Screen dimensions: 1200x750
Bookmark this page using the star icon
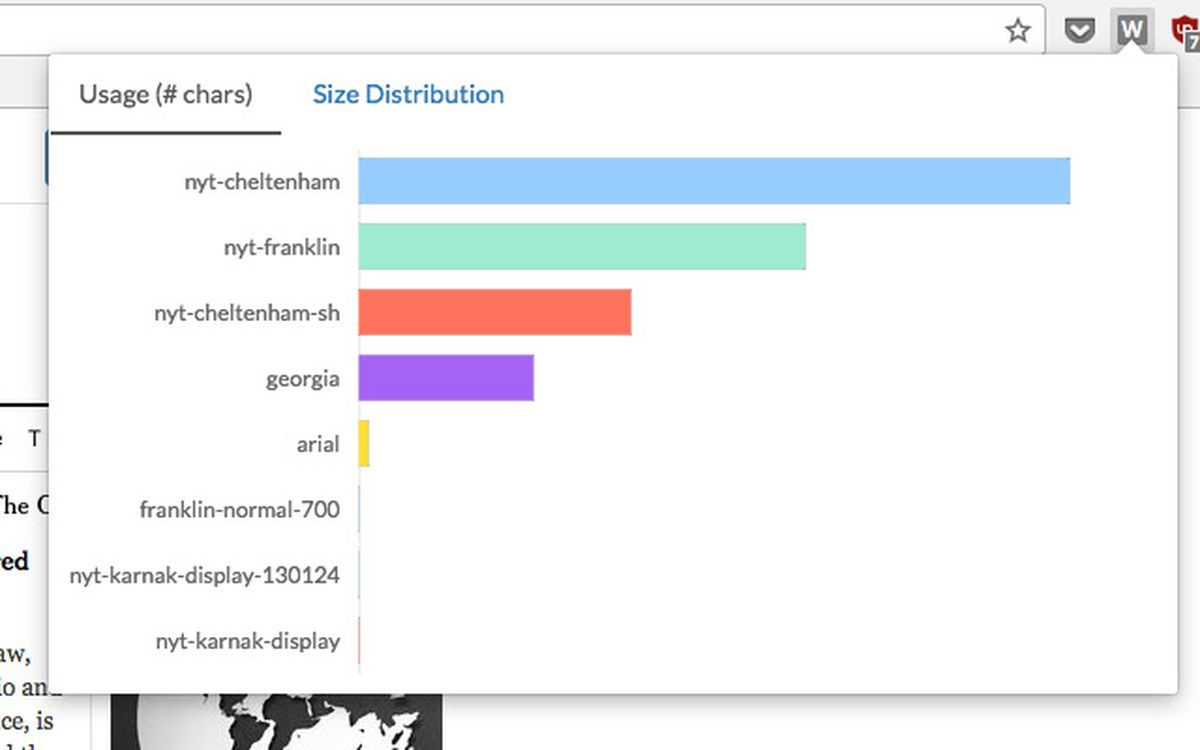[1018, 31]
